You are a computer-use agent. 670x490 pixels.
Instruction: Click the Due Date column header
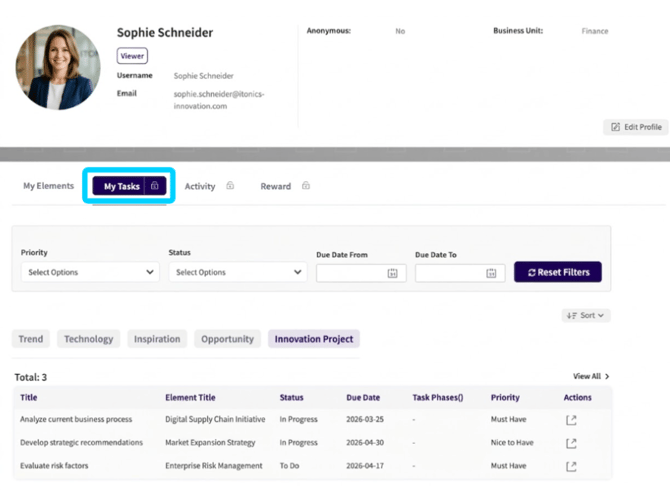point(363,397)
